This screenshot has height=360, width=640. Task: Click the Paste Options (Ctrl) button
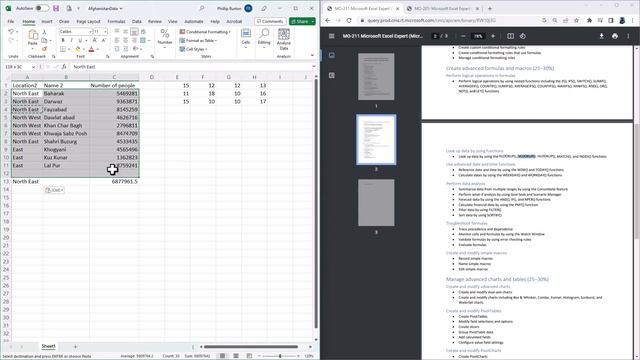tap(54, 190)
